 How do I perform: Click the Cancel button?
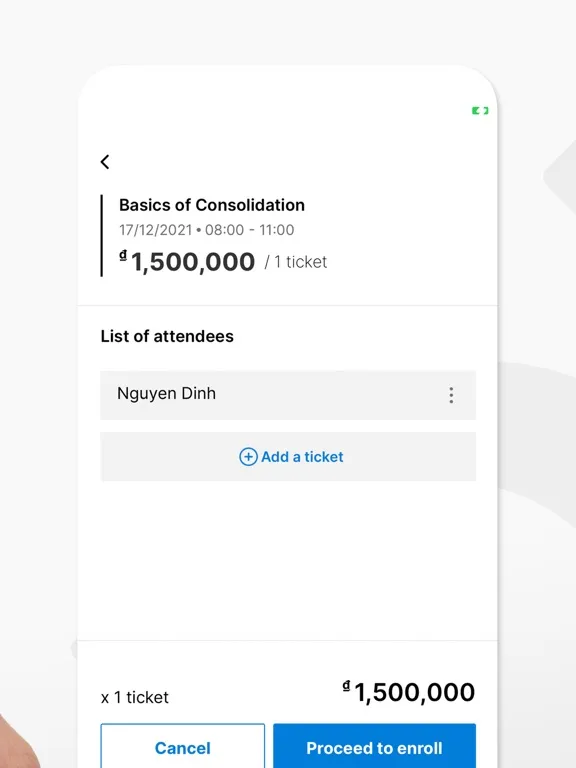pyautogui.click(x=183, y=746)
